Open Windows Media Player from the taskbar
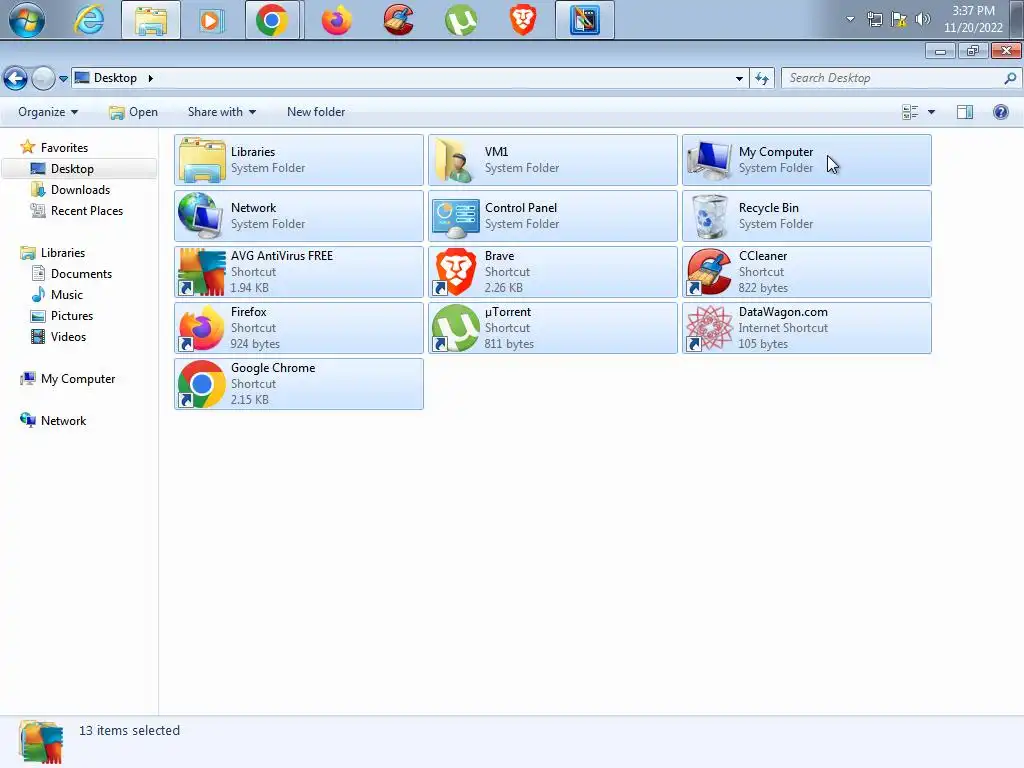 point(211,20)
